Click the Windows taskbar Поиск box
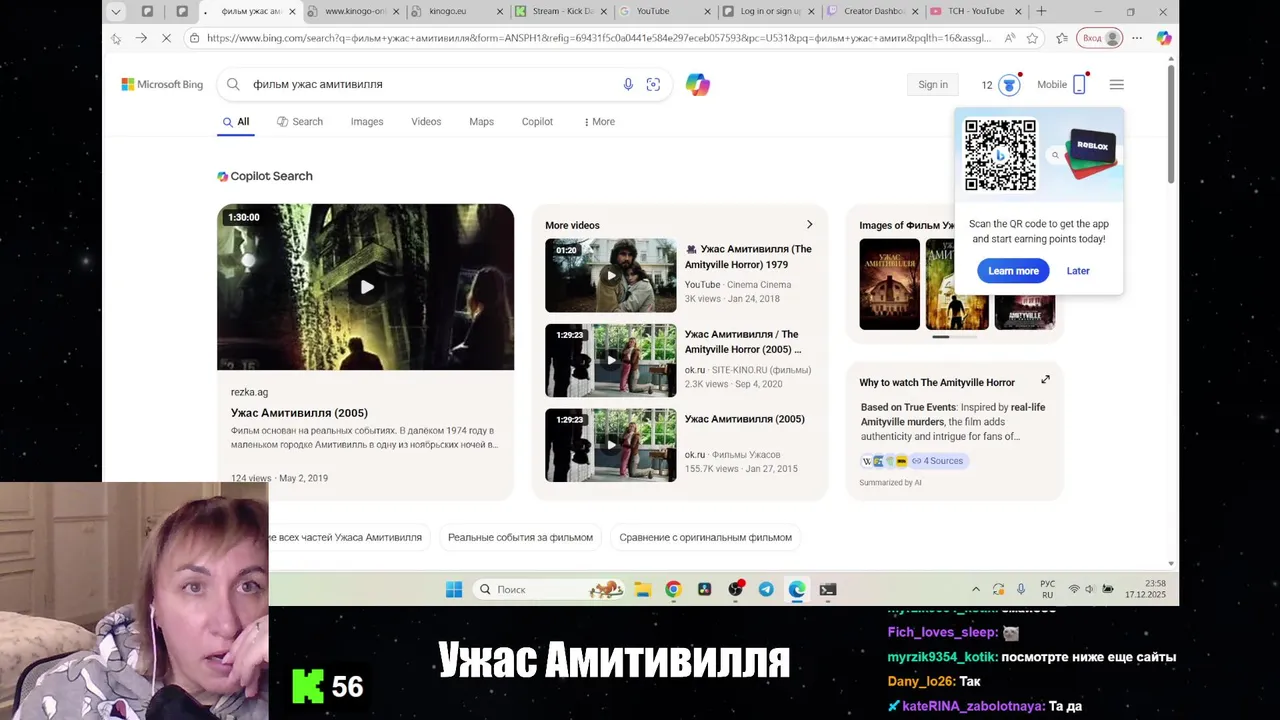 [x=549, y=589]
